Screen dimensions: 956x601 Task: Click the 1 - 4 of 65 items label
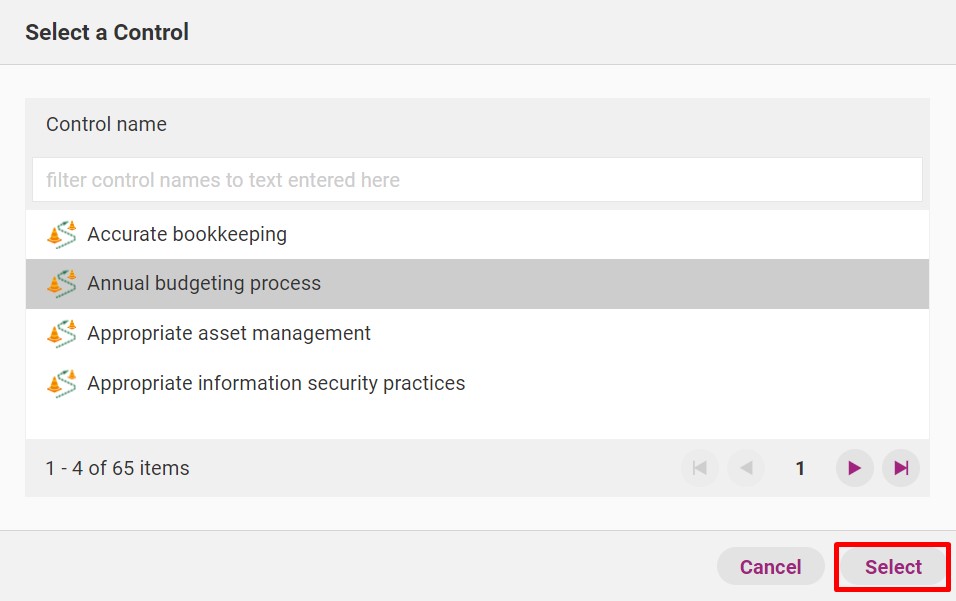click(117, 468)
